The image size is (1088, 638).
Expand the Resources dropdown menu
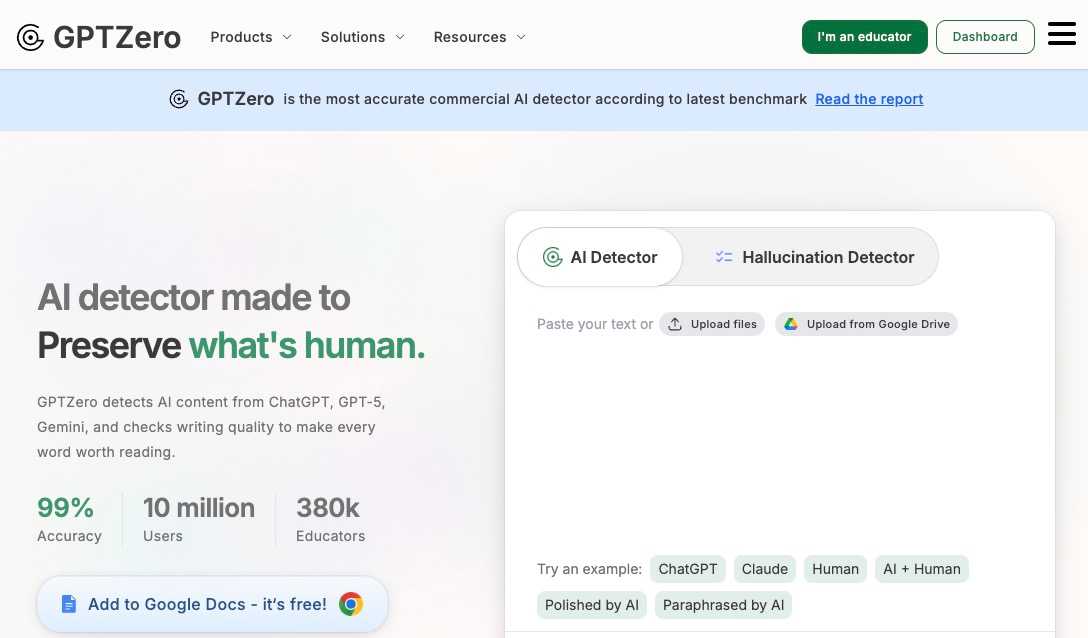[x=479, y=37]
